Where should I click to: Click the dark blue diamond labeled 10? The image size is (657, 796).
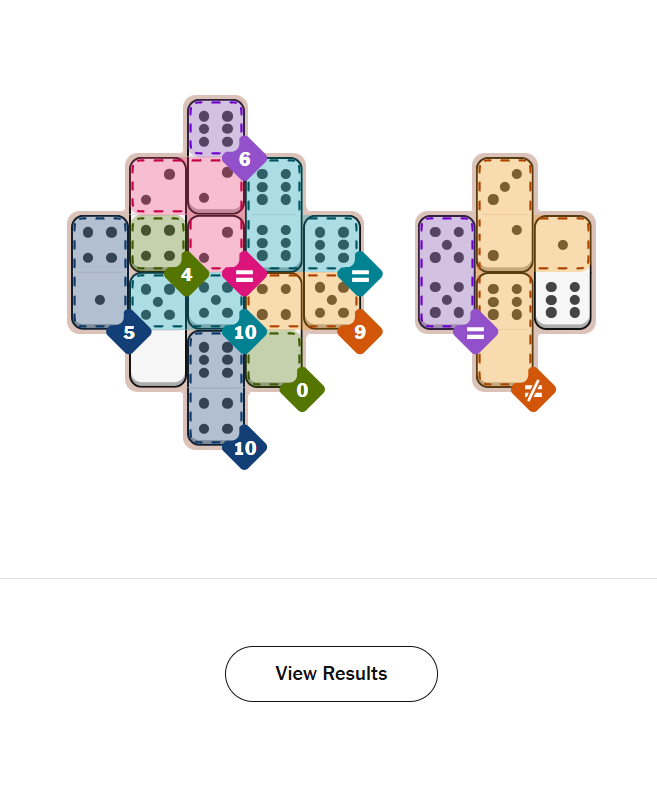pos(244,448)
